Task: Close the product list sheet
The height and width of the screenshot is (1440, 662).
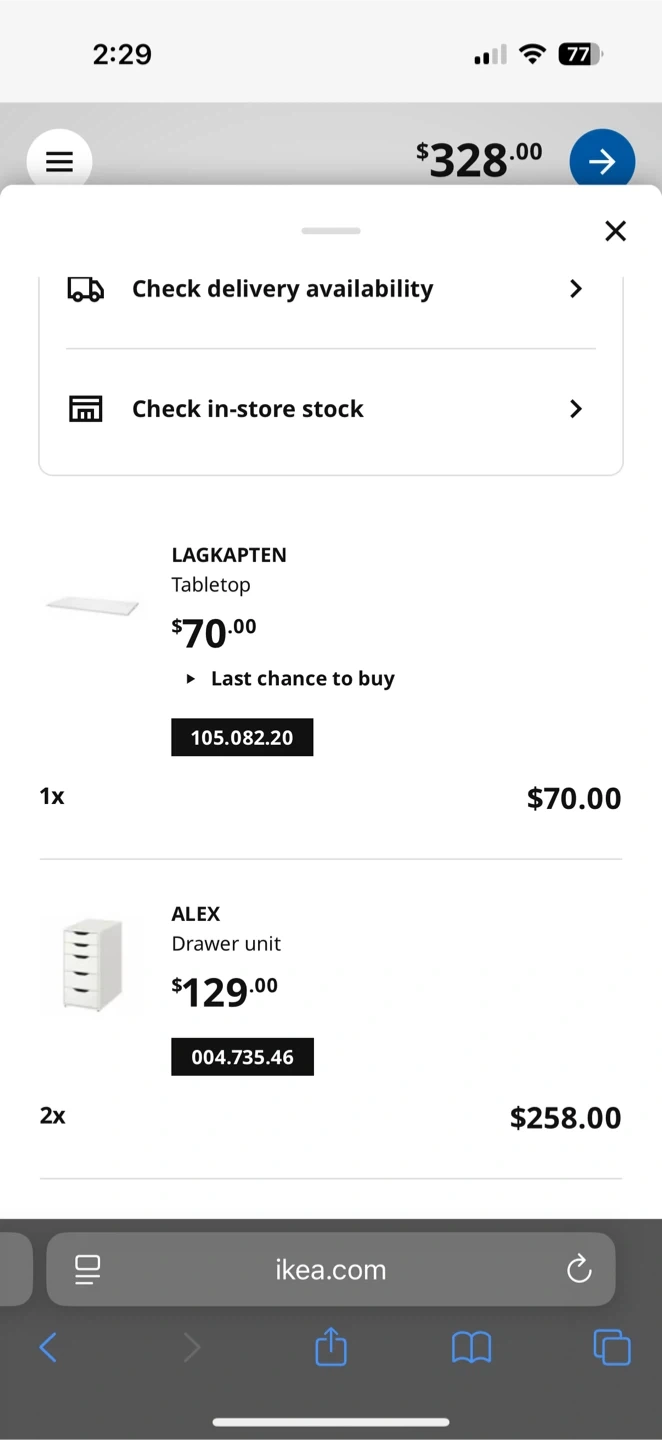Action: [615, 231]
